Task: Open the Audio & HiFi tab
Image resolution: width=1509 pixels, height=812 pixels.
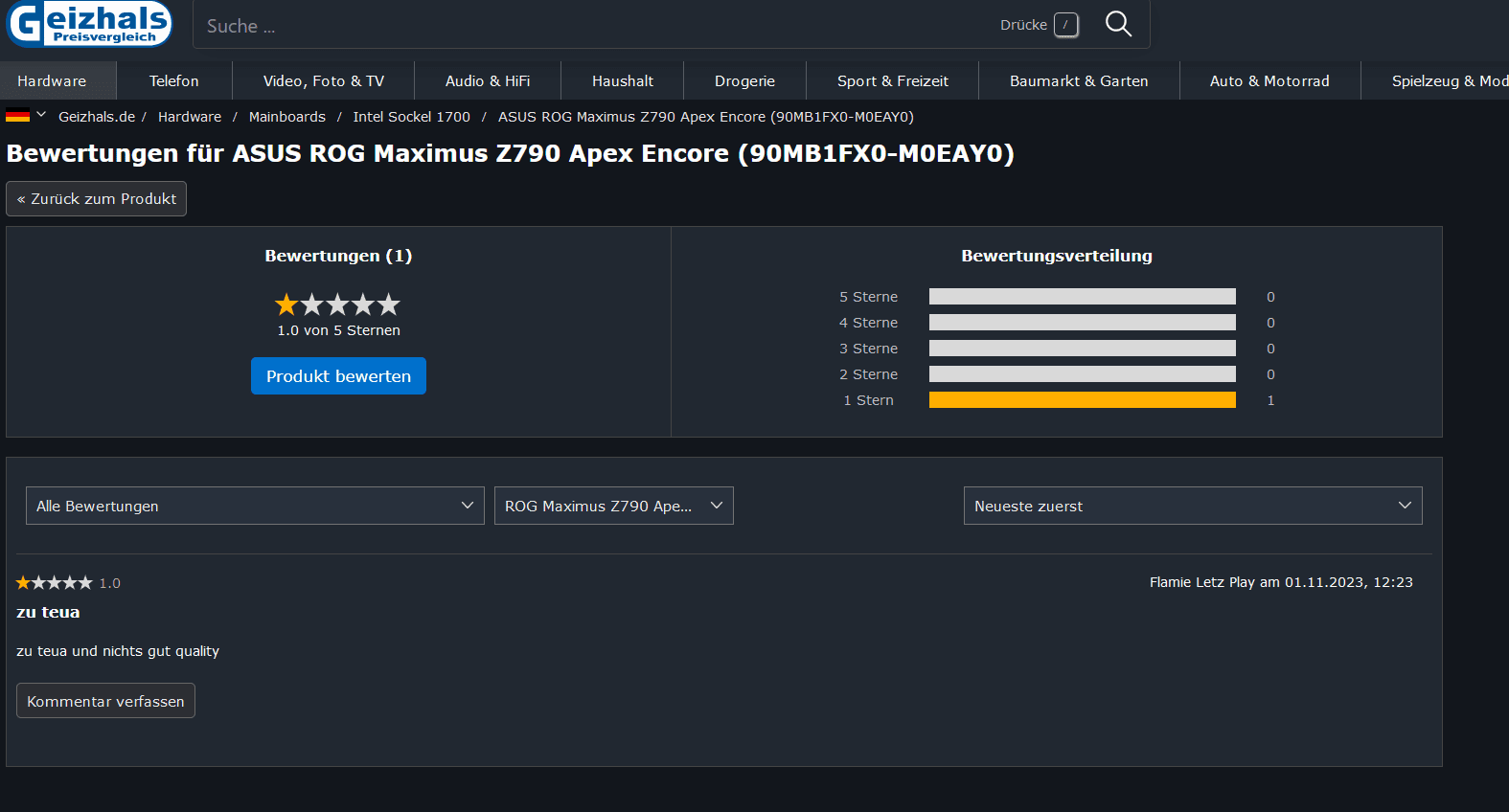Action: pyautogui.click(x=488, y=81)
